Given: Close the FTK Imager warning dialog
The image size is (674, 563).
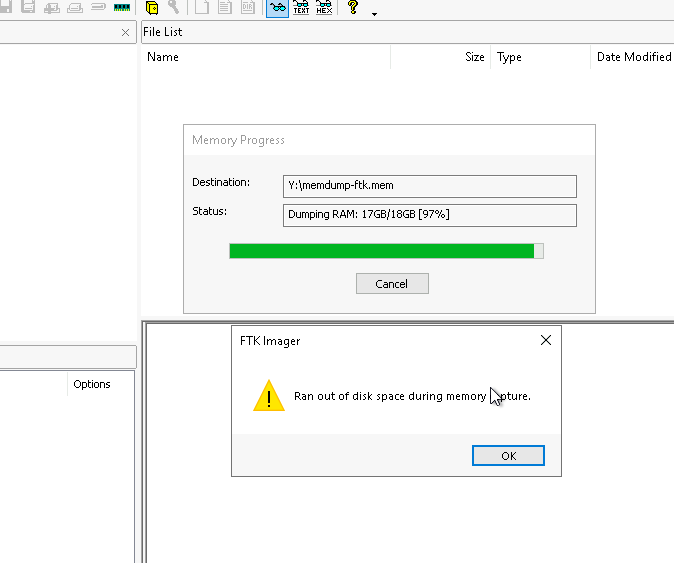Looking at the screenshot, I should [x=545, y=341].
